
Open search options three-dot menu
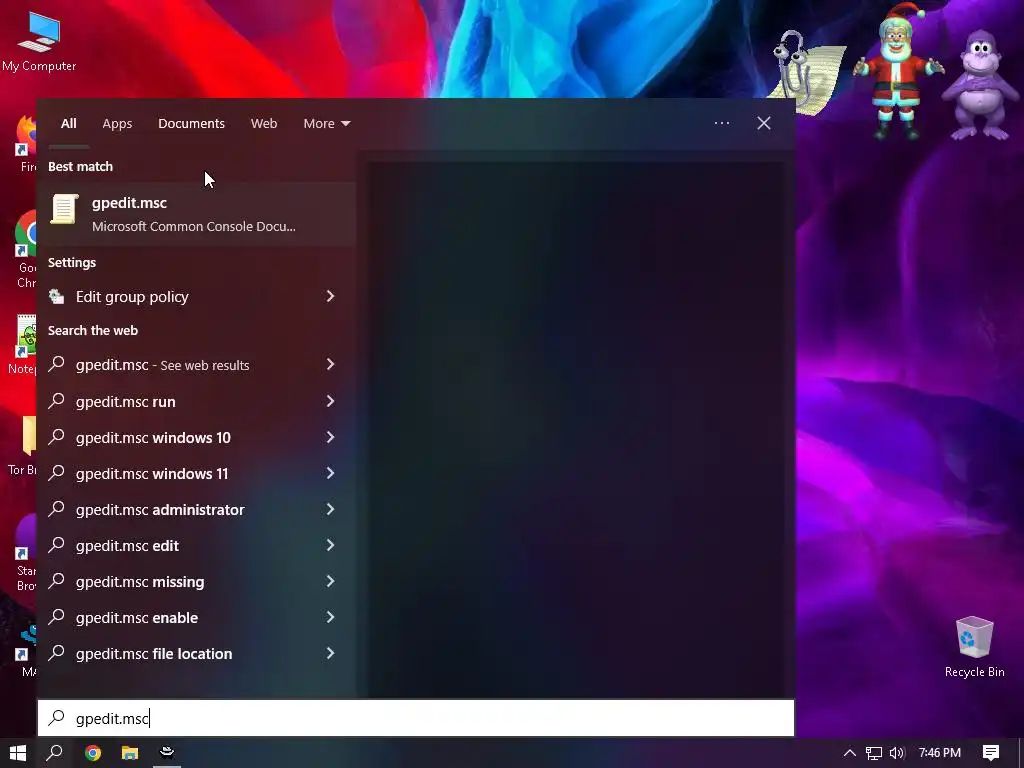[722, 123]
